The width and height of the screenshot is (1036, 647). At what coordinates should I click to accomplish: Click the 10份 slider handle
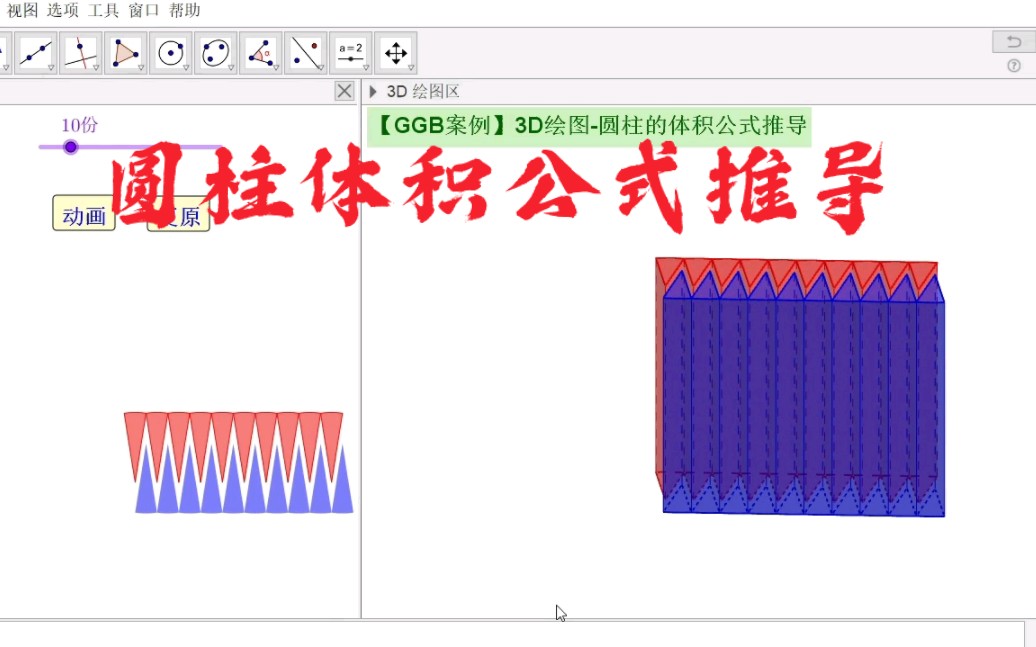[70, 147]
